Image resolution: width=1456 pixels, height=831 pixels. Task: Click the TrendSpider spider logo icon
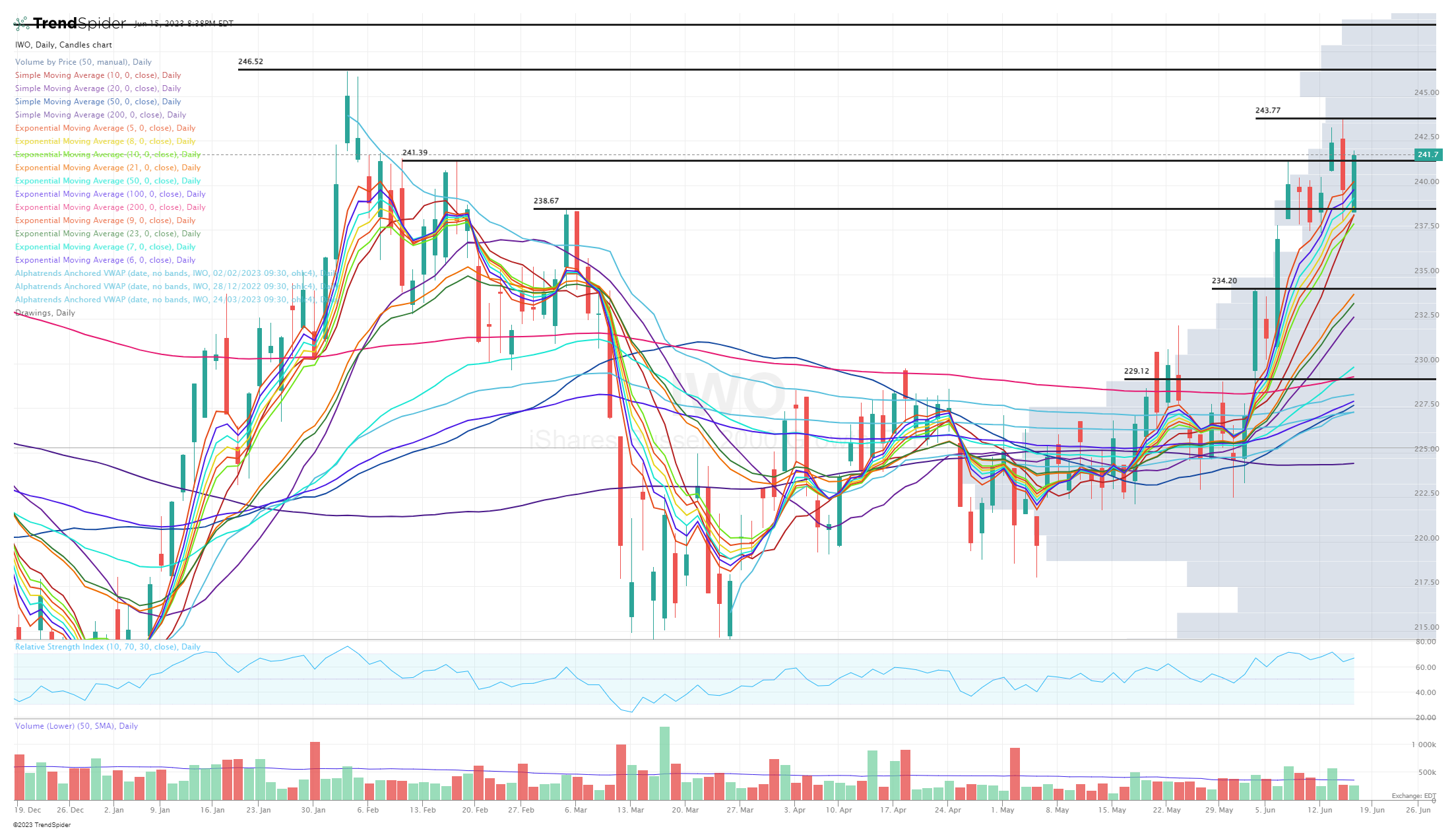point(22,24)
